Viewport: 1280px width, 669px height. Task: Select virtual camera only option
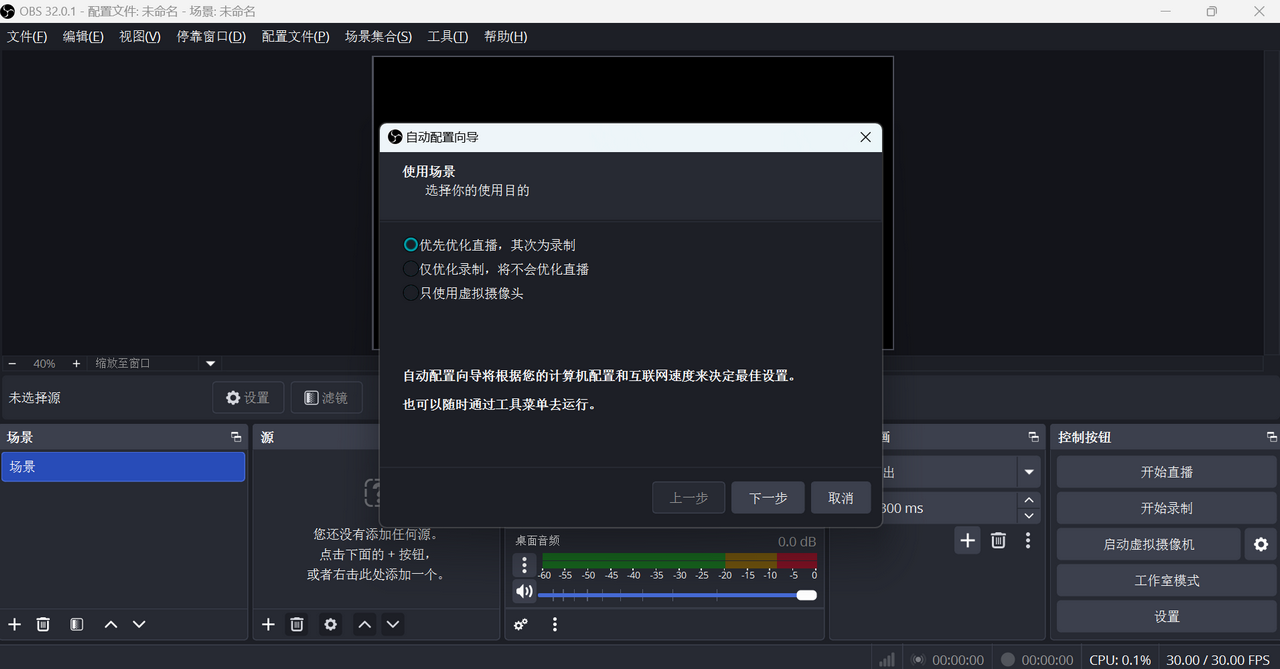pyautogui.click(x=410, y=292)
